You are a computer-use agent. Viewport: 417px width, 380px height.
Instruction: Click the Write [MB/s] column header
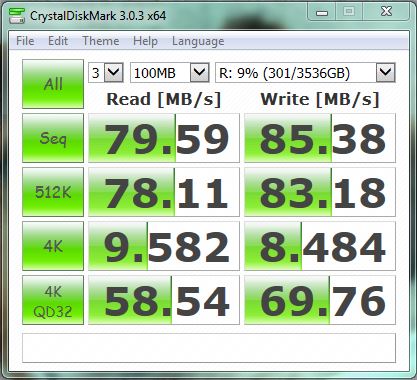pyautogui.click(x=320, y=99)
